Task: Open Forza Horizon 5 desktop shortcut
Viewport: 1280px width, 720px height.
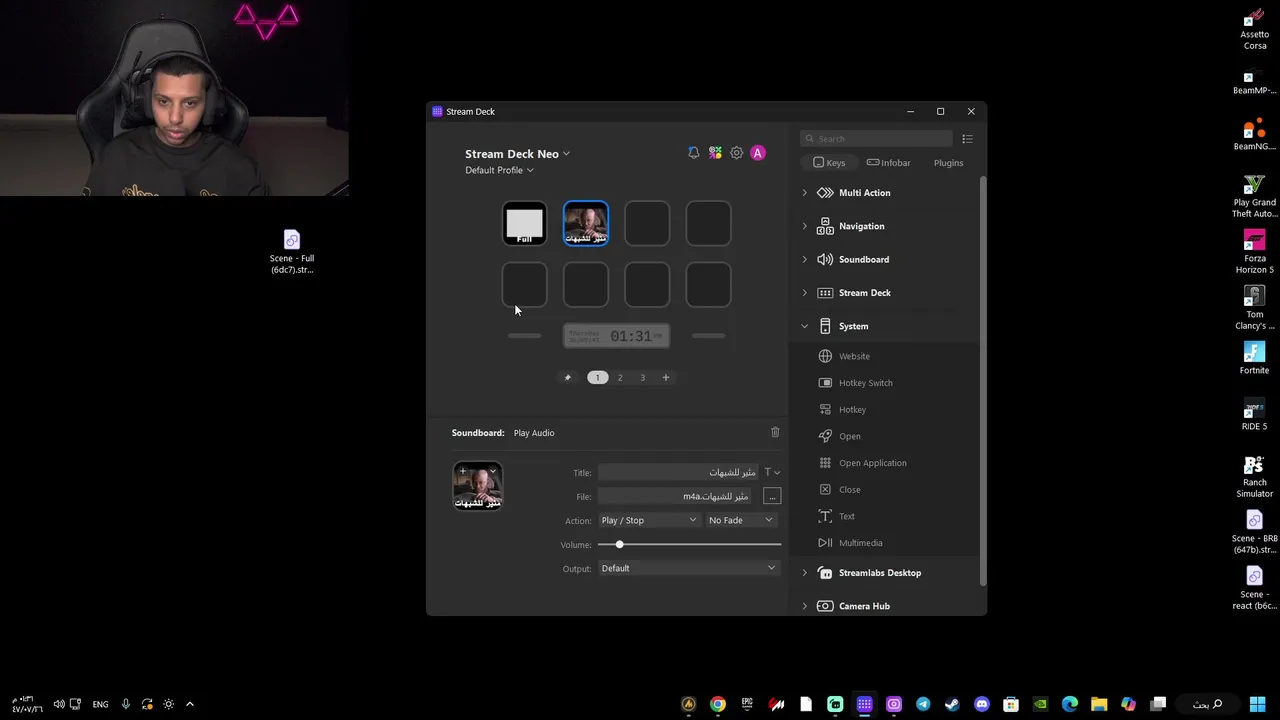Action: click(1254, 252)
